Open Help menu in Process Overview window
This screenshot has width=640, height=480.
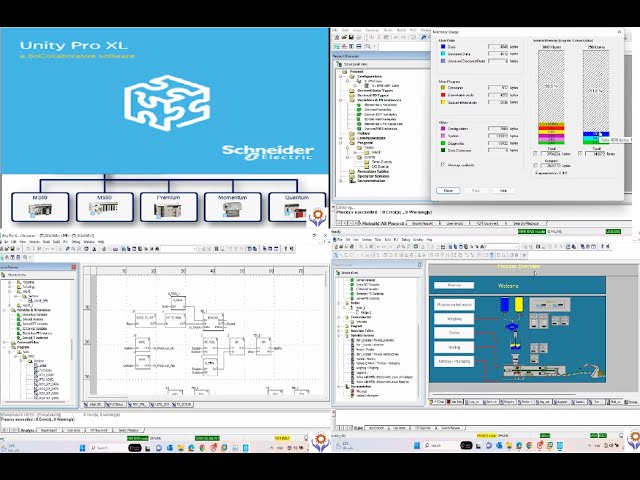429,240
